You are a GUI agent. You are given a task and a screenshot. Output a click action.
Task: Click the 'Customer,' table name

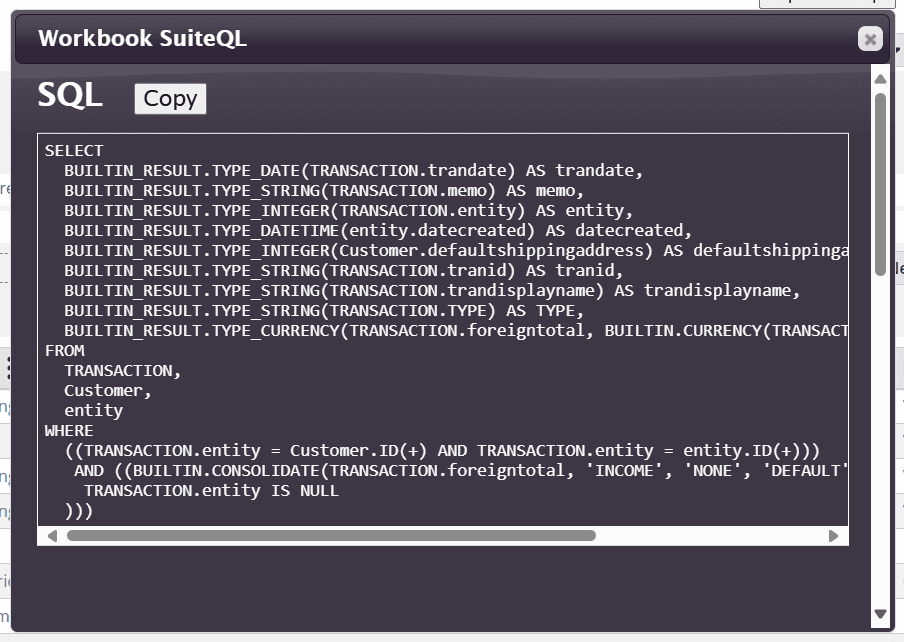(x=108, y=391)
